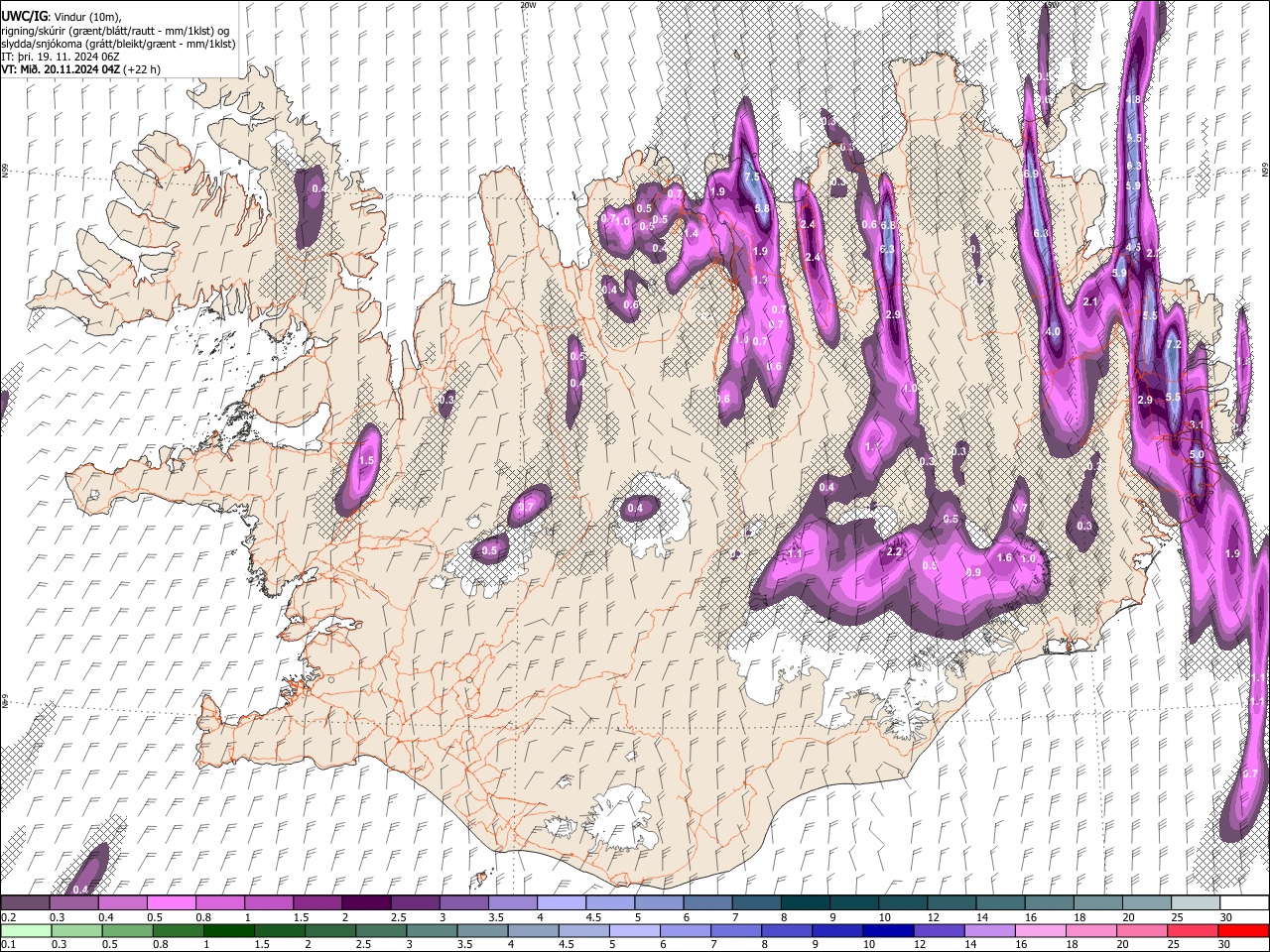Click the "20W" longitude label at the map edge
1270x952 pixels.
528,5
